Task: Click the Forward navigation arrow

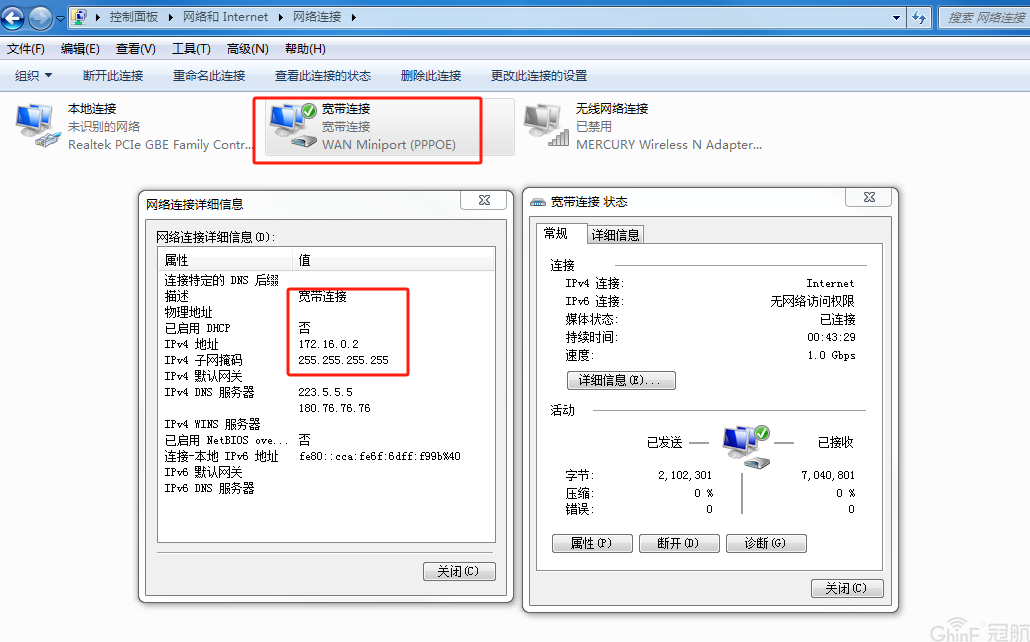Action: [x=40, y=18]
